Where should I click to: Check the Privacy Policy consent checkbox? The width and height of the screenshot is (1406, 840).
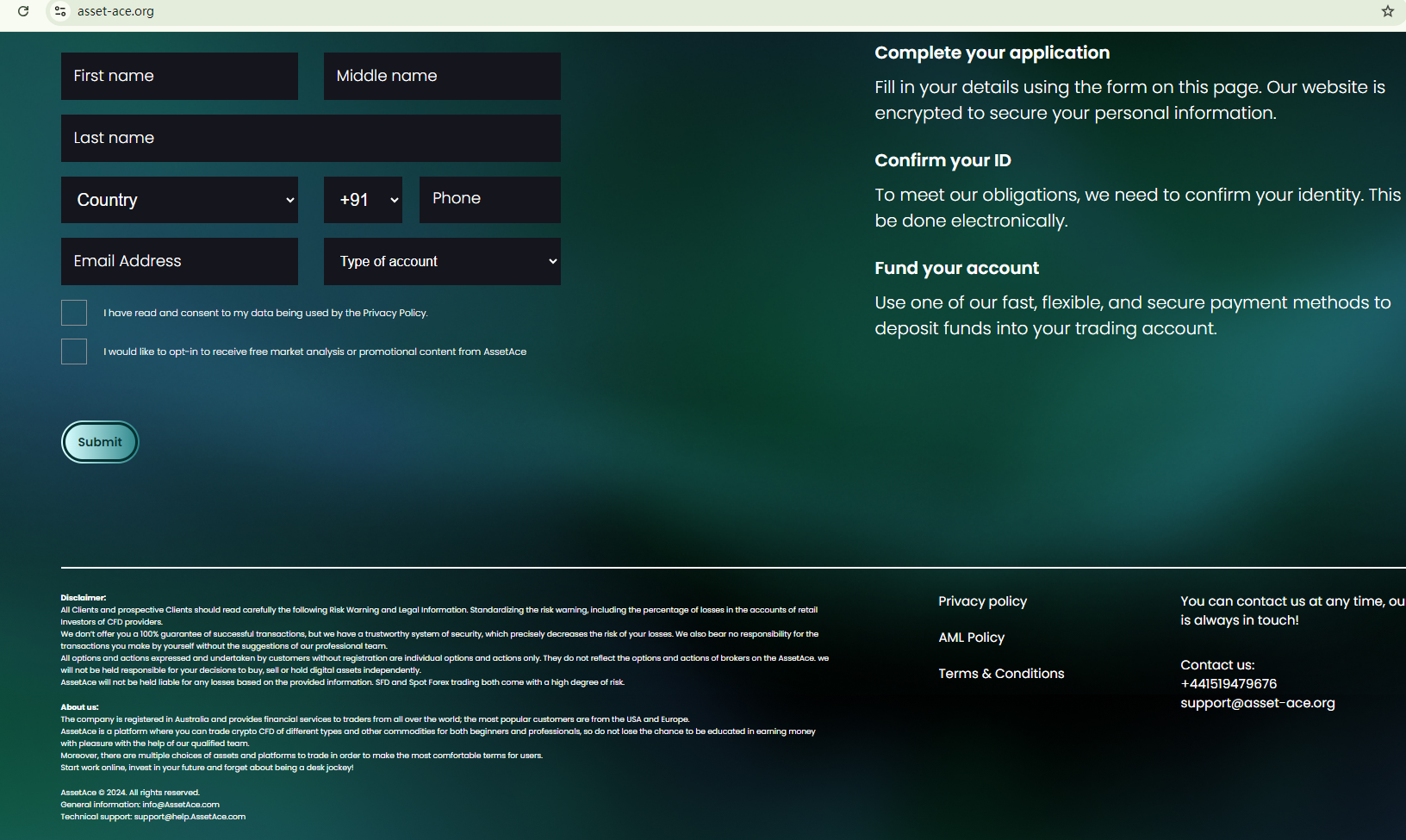click(x=74, y=313)
